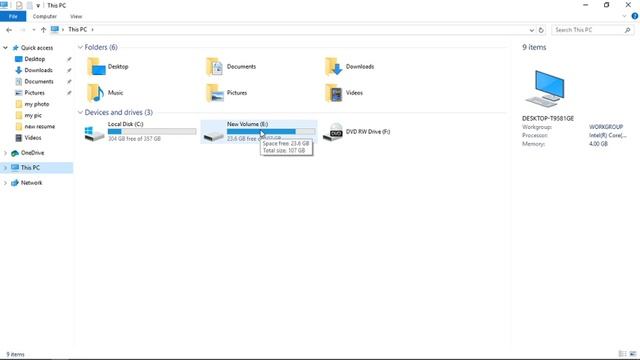Open the Computer ribbon tab
Image resolution: width=640 pixels, height=360 pixels.
[x=44, y=16]
